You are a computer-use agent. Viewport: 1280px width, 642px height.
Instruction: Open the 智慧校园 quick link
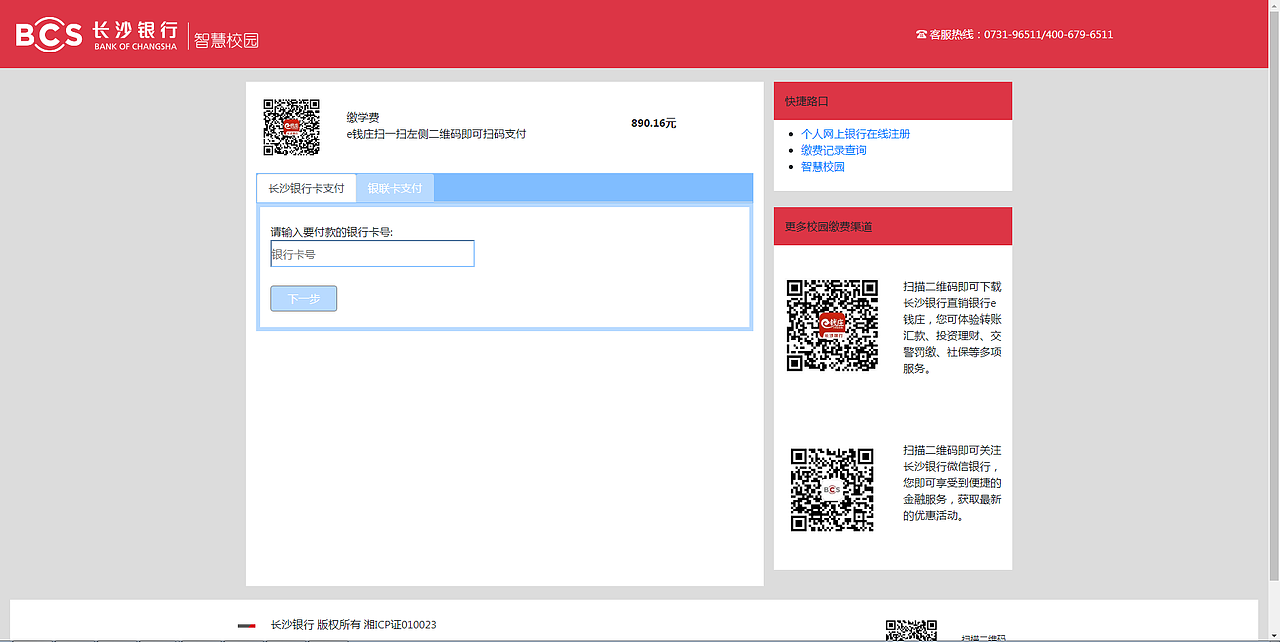click(x=823, y=167)
